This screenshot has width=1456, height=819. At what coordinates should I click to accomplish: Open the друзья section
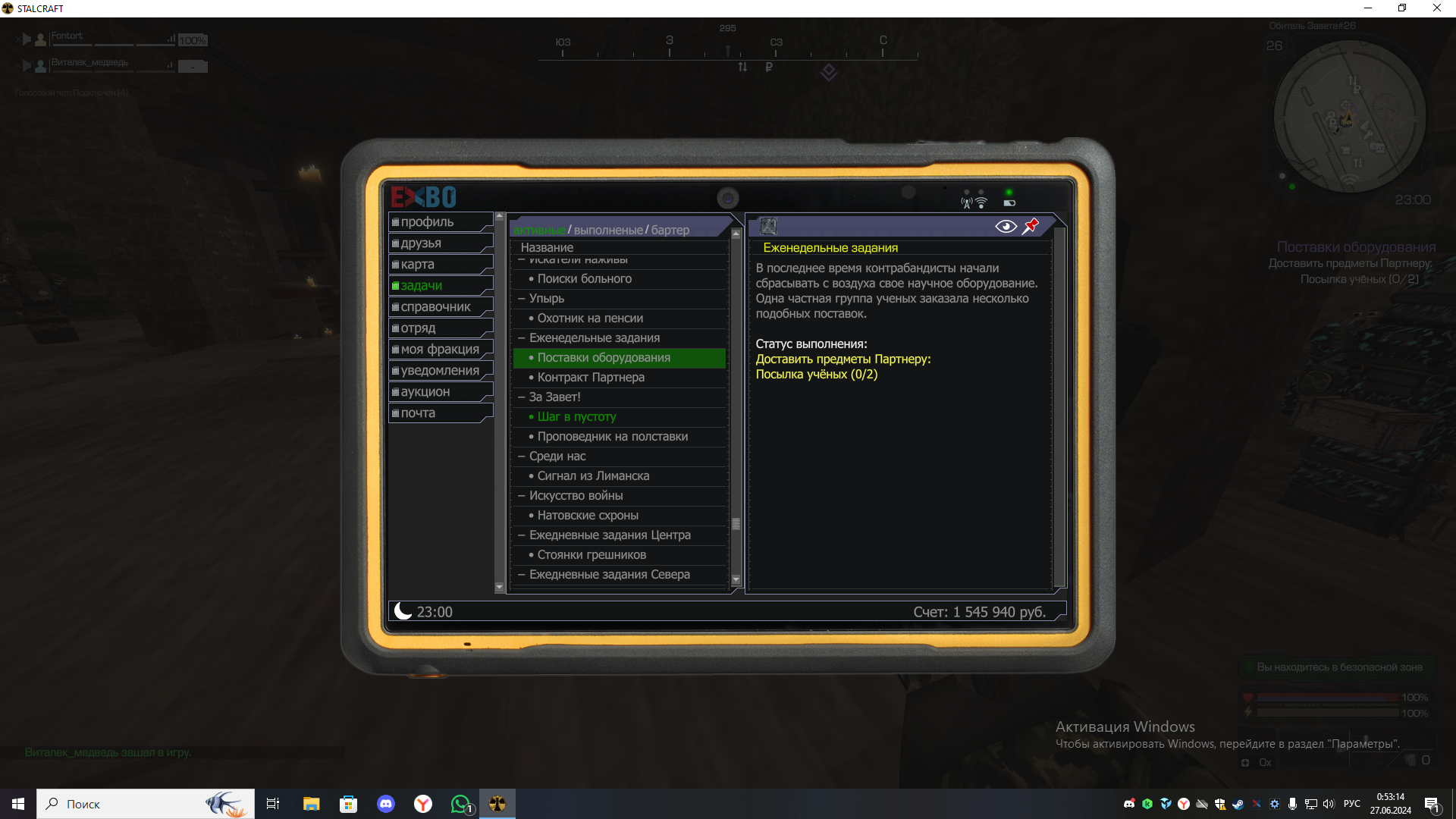point(441,243)
